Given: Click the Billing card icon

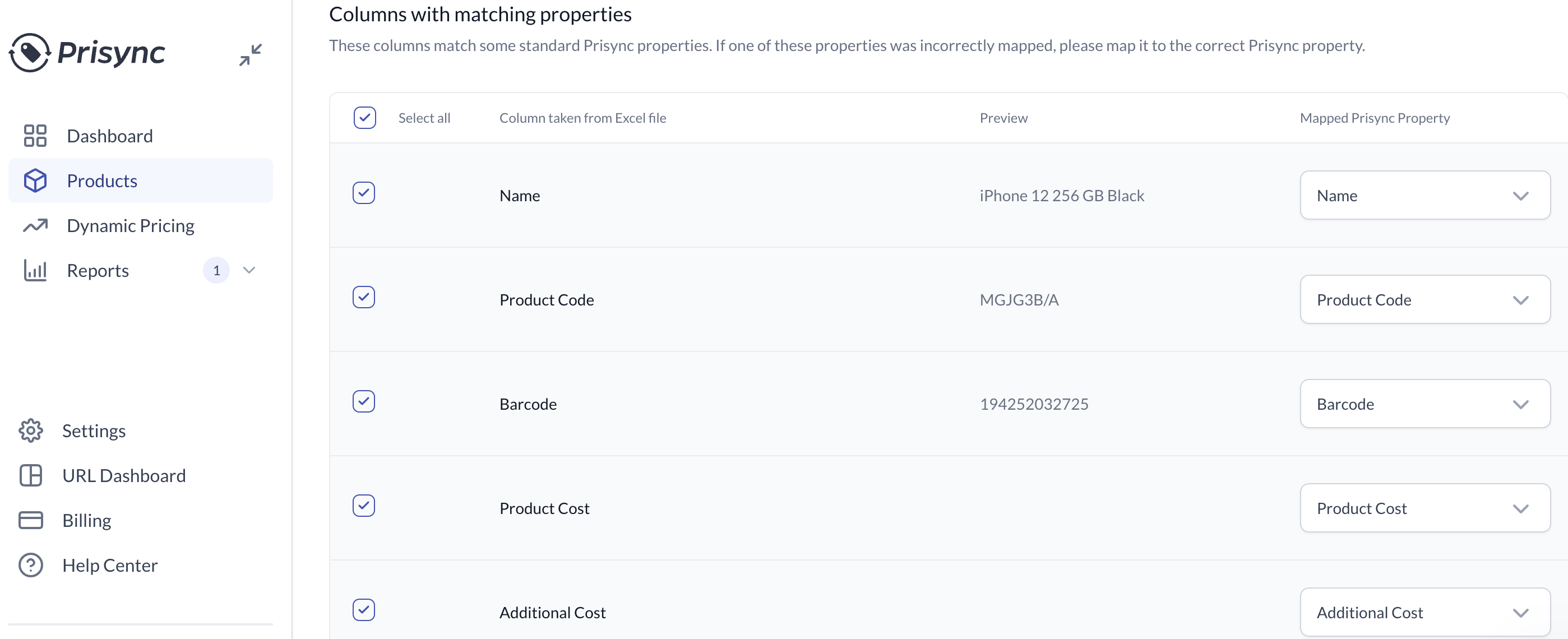Looking at the screenshot, I should pos(30,520).
